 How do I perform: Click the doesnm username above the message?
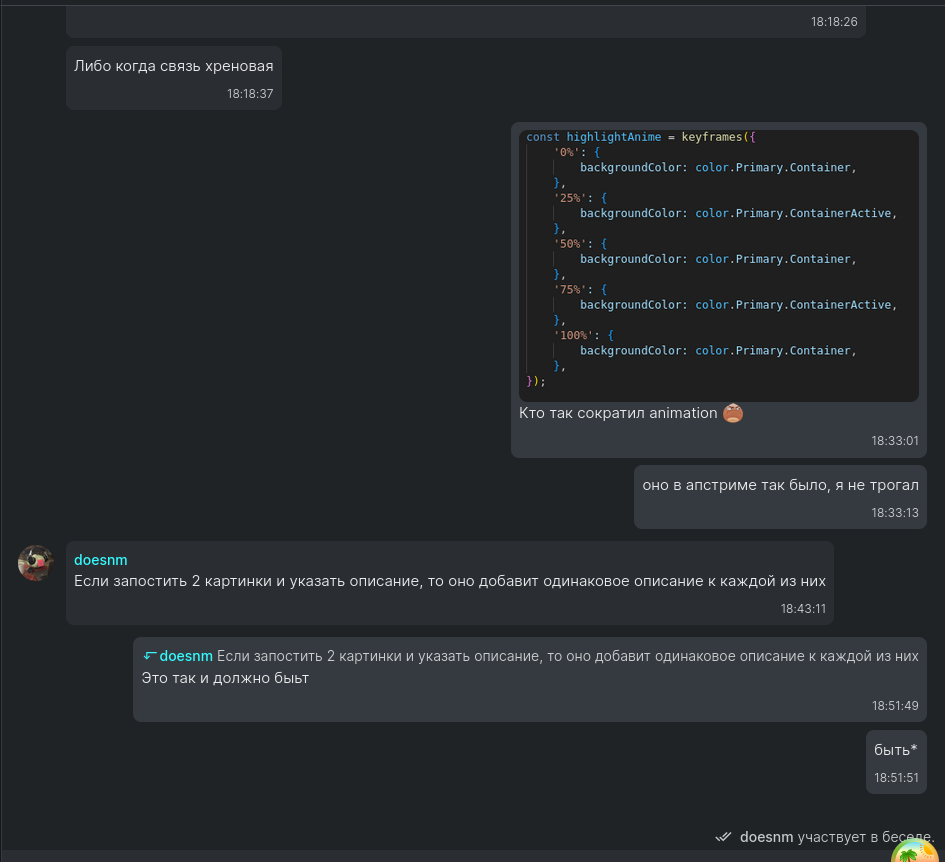[x=100, y=560]
